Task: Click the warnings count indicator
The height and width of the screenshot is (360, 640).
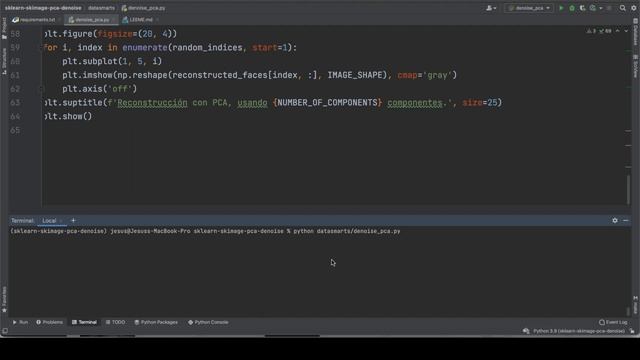Action: (x=591, y=31)
